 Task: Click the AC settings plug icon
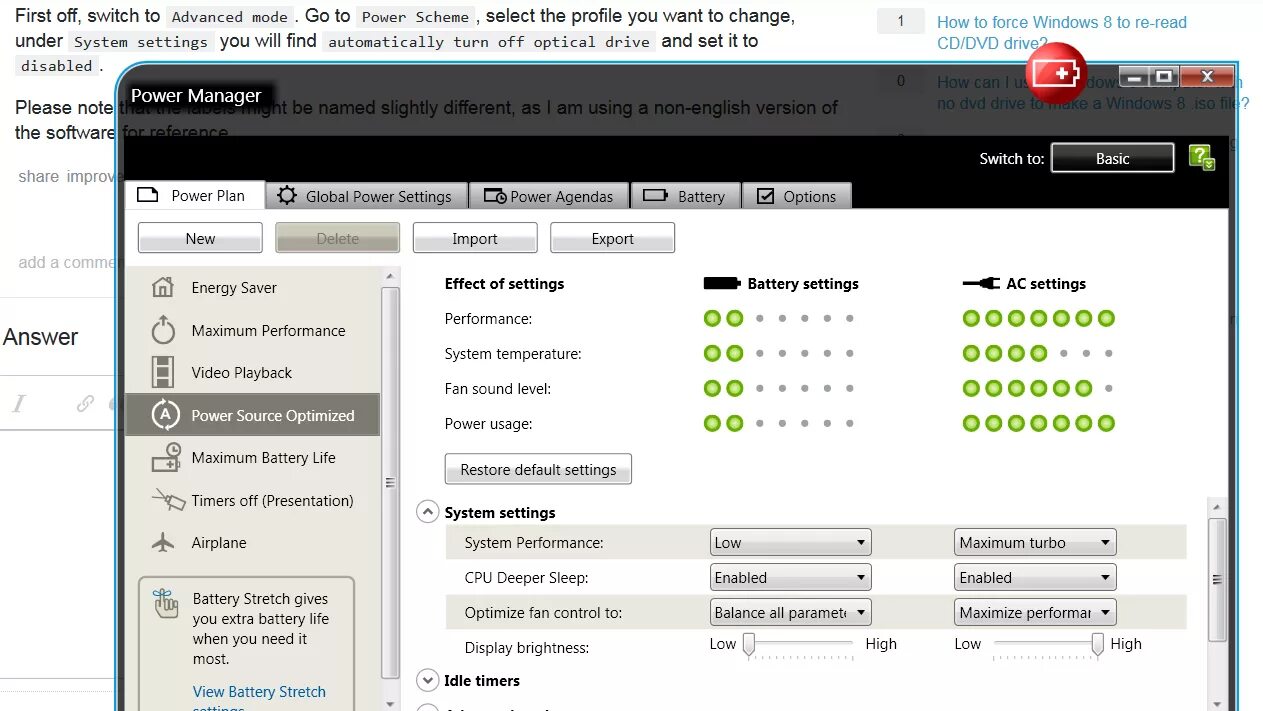click(981, 284)
